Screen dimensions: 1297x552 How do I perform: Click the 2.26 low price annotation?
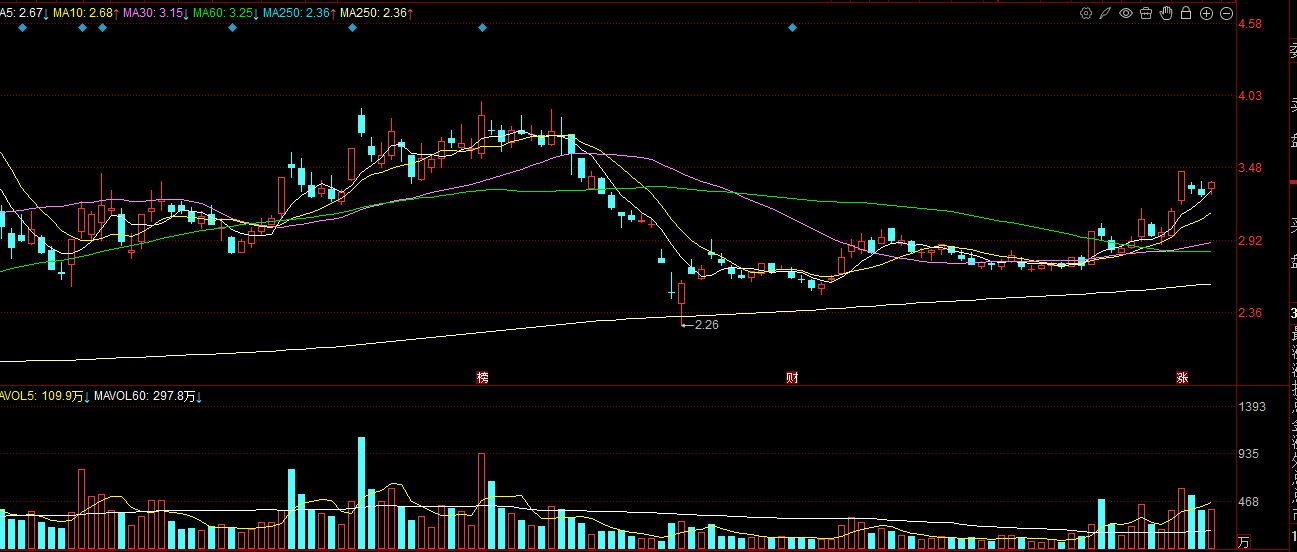click(706, 324)
